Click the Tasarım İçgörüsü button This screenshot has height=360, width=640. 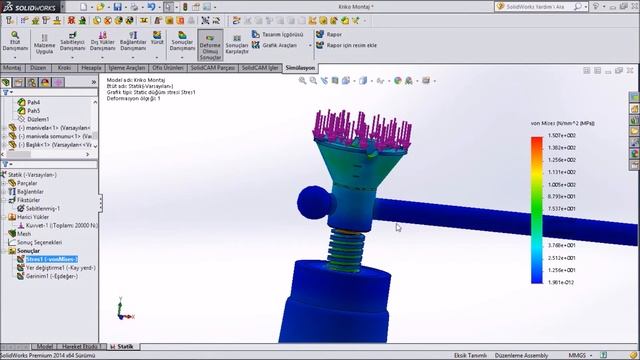(x=278, y=35)
